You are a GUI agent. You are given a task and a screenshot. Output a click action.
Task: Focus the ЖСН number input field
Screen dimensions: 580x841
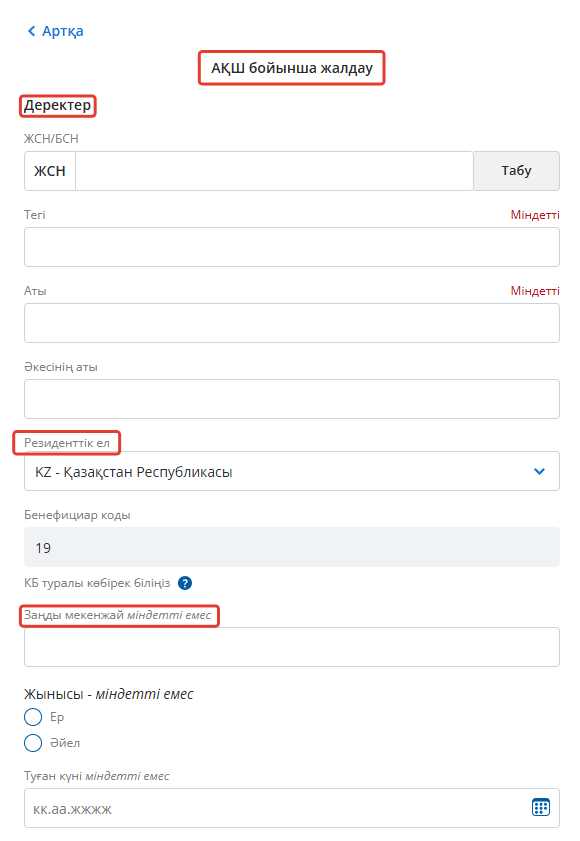click(x=274, y=171)
